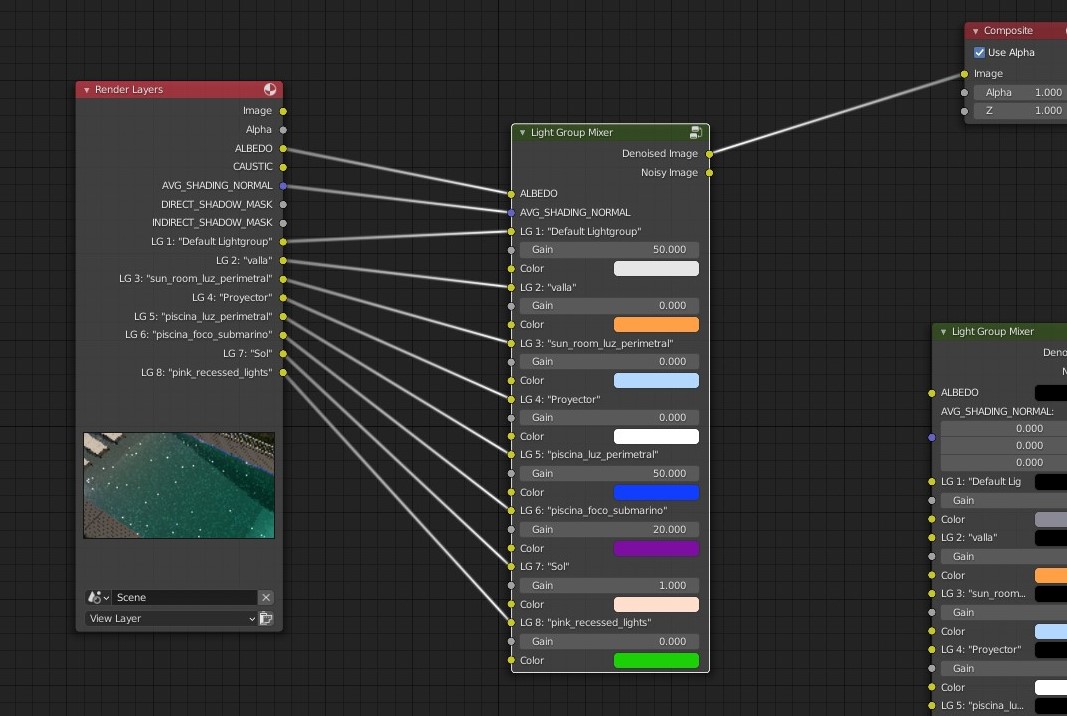Click the Alpha 1.000 field in Composite
The image size is (1067, 716).
point(1019,93)
